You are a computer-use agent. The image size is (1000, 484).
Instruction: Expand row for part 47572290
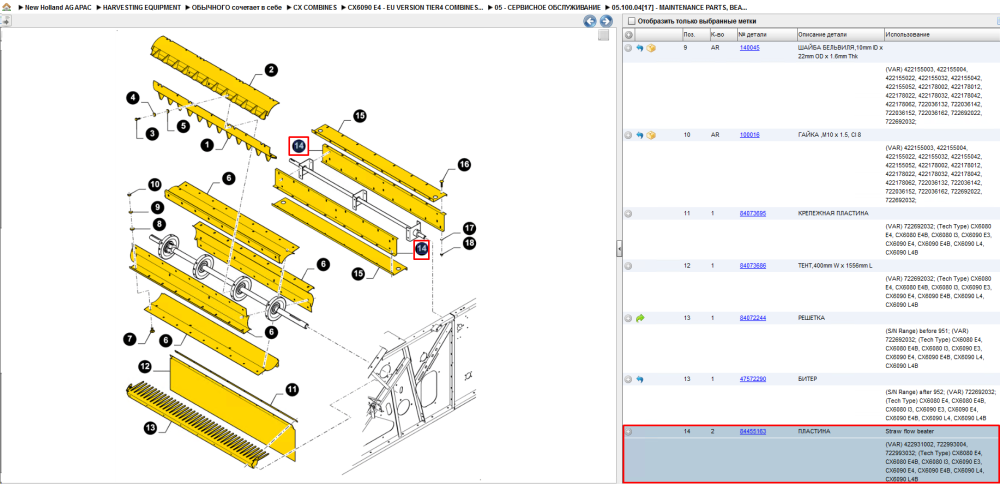click(x=628, y=379)
